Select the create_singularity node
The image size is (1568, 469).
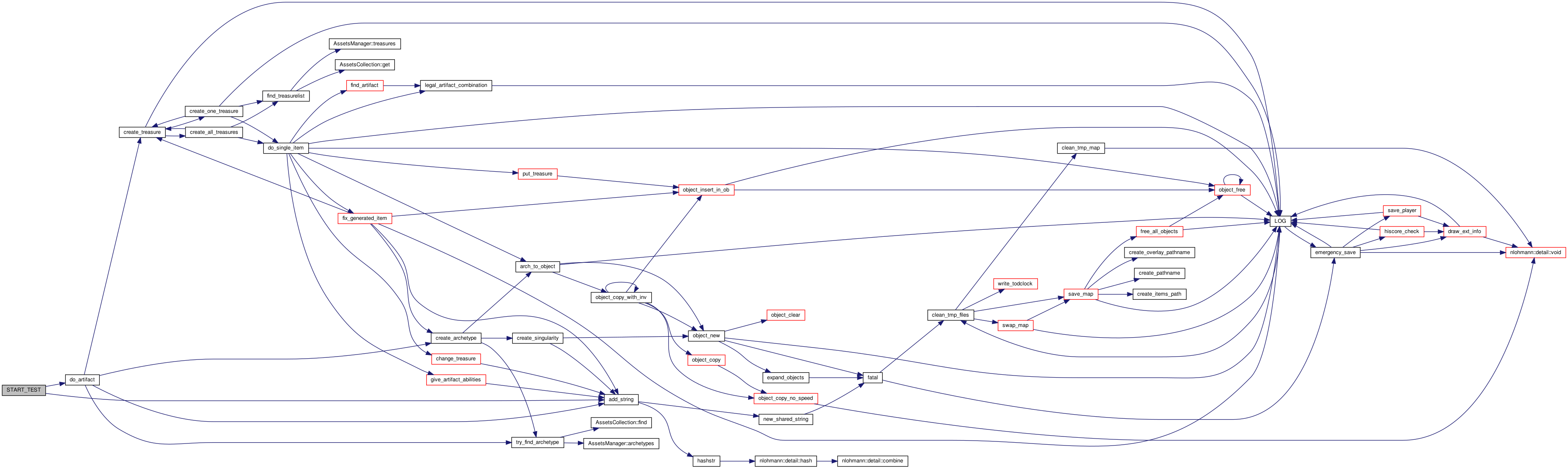click(x=538, y=338)
